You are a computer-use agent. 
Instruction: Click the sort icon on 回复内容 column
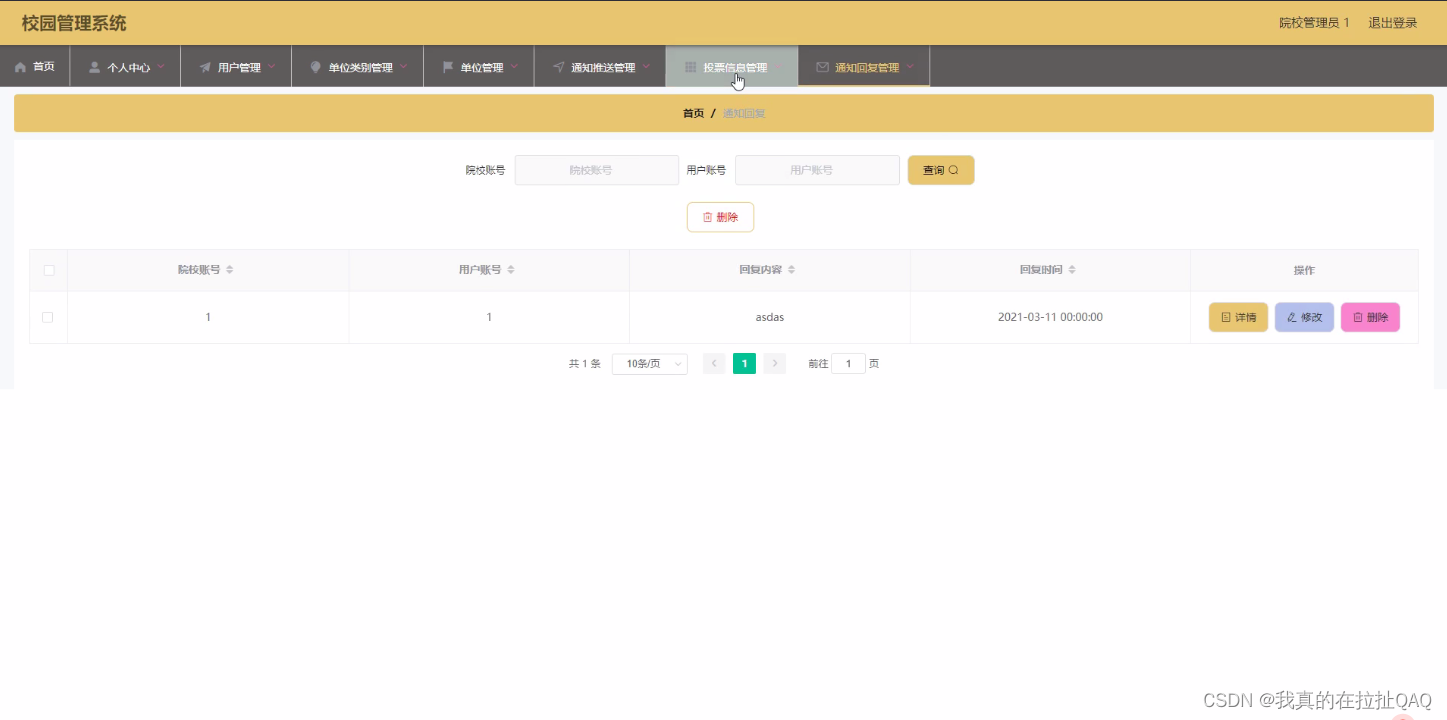791,270
